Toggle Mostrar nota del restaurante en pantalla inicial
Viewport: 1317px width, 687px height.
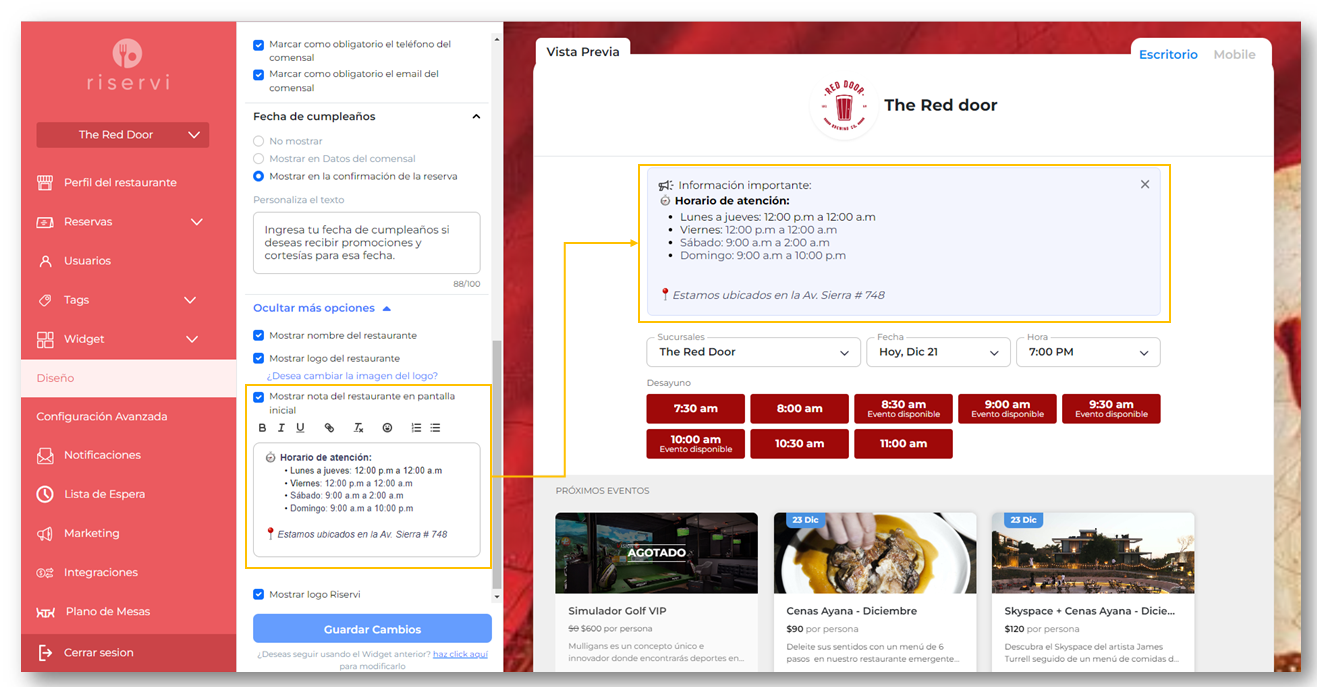pos(259,397)
